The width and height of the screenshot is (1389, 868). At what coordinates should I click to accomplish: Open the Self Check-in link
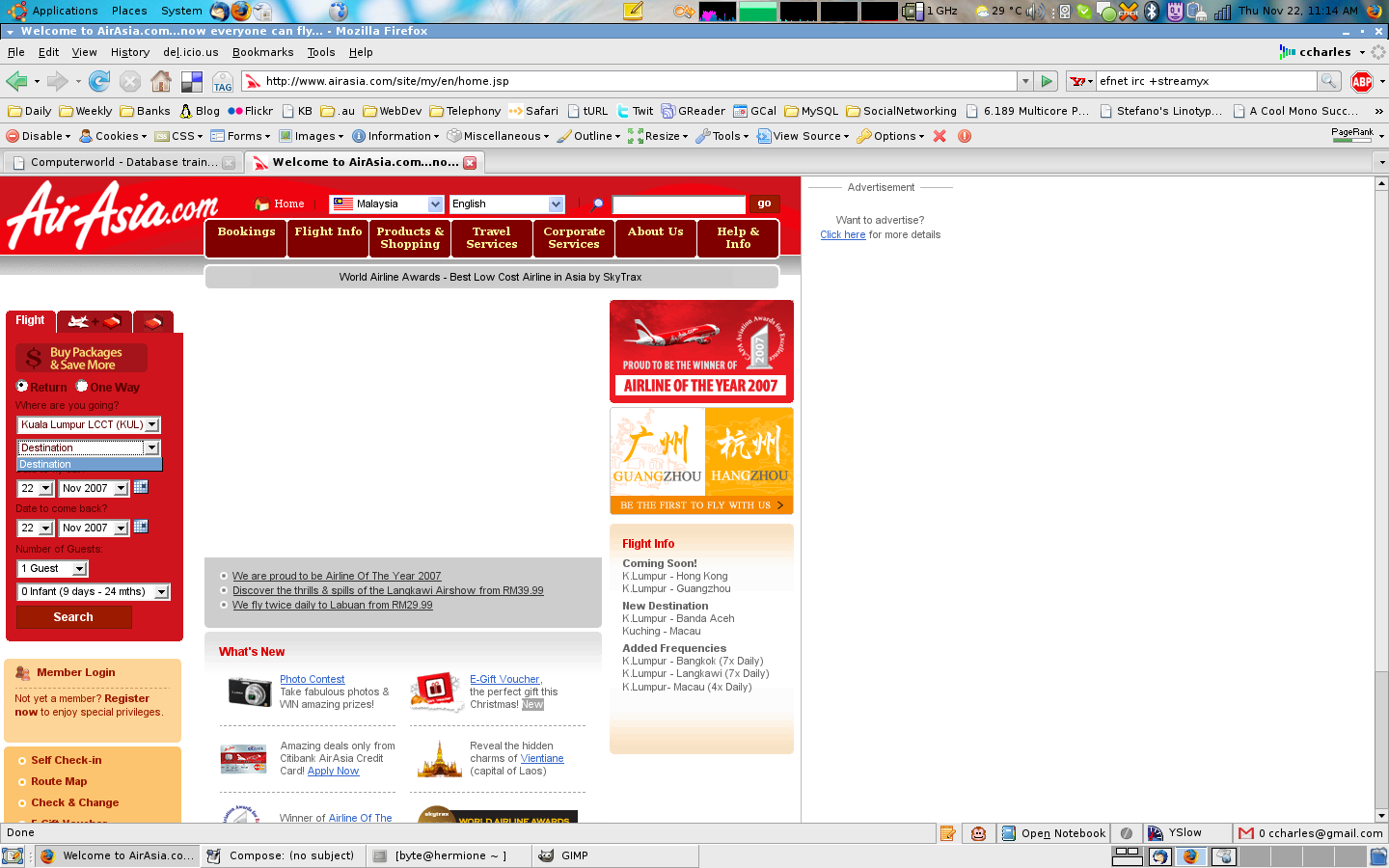click(66, 760)
